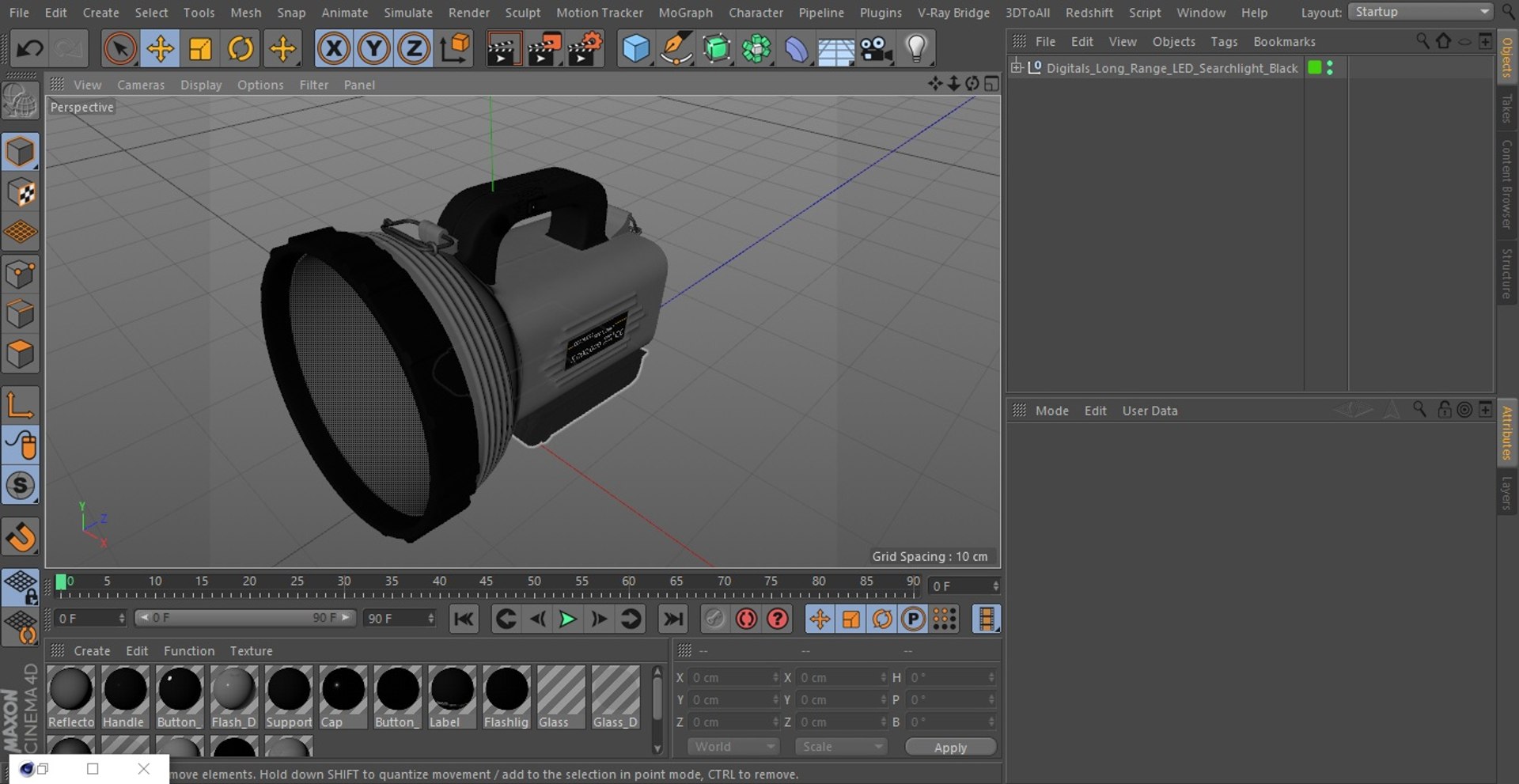Play the animation forwards
The image size is (1519, 784).
(x=567, y=619)
